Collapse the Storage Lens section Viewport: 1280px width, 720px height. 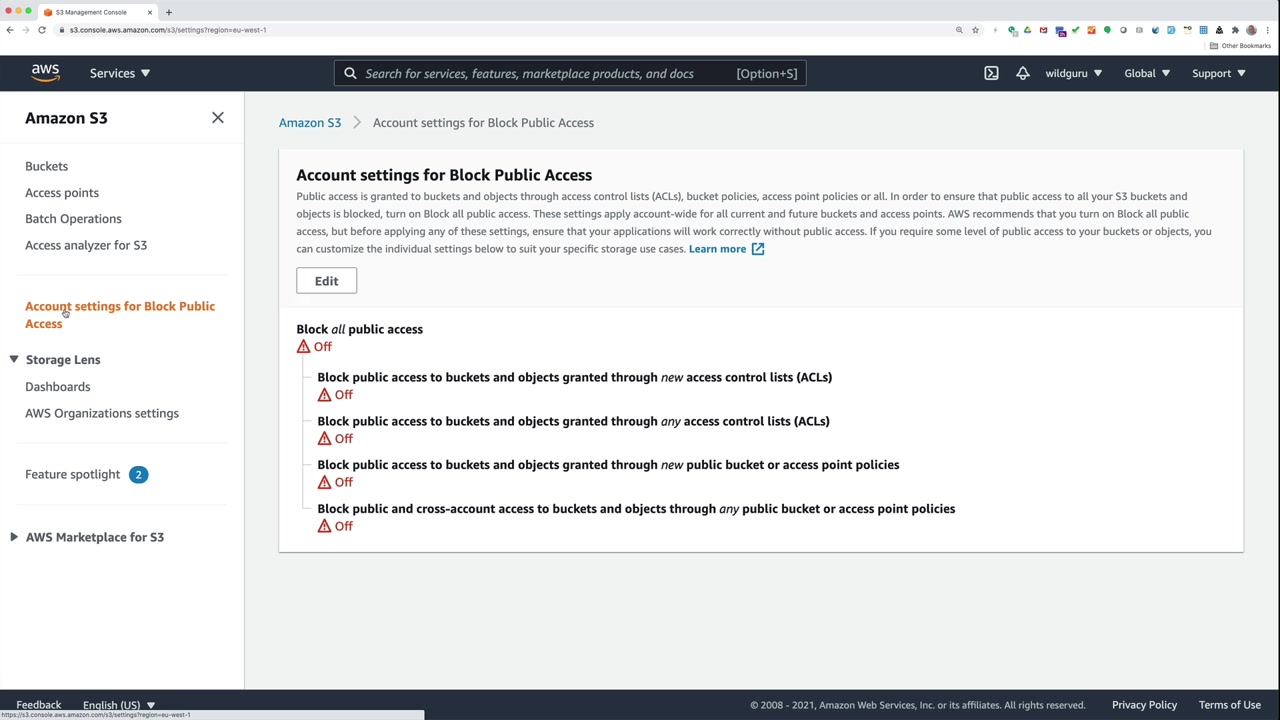pos(14,359)
